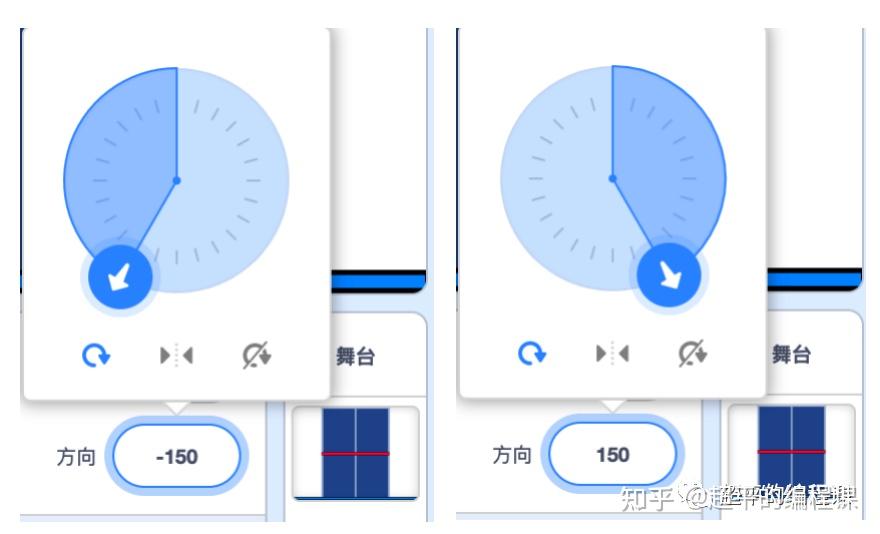Click direction dial handle pointing down-right

click(669, 276)
